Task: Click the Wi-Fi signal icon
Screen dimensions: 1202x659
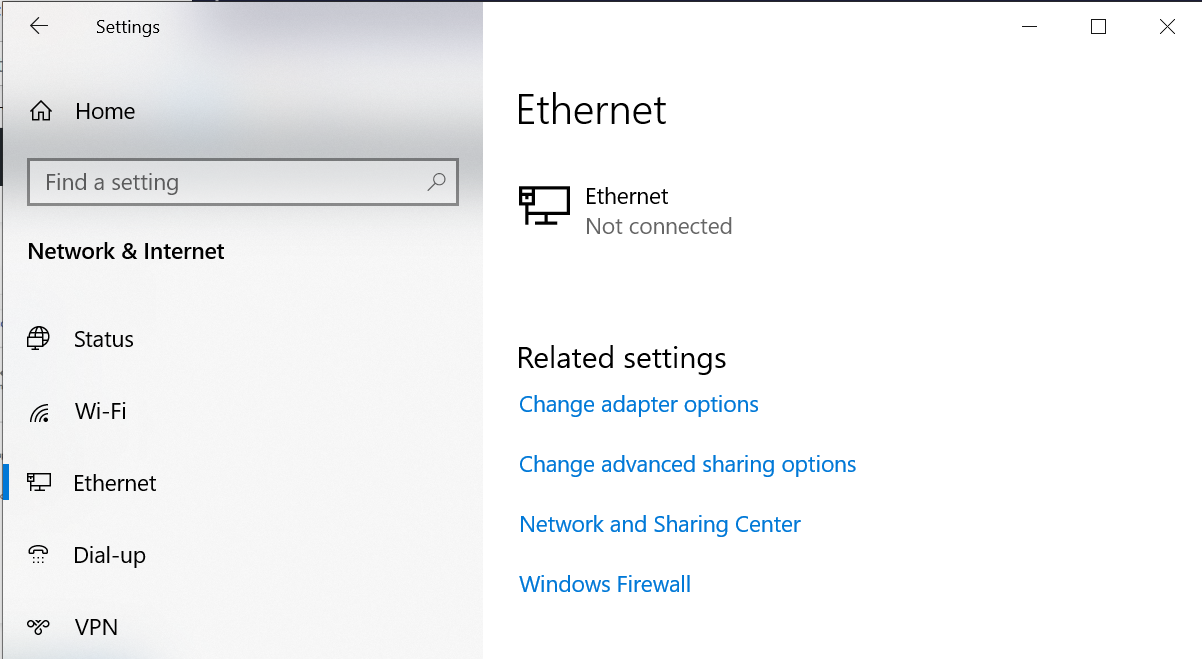Action: pos(39,412)
